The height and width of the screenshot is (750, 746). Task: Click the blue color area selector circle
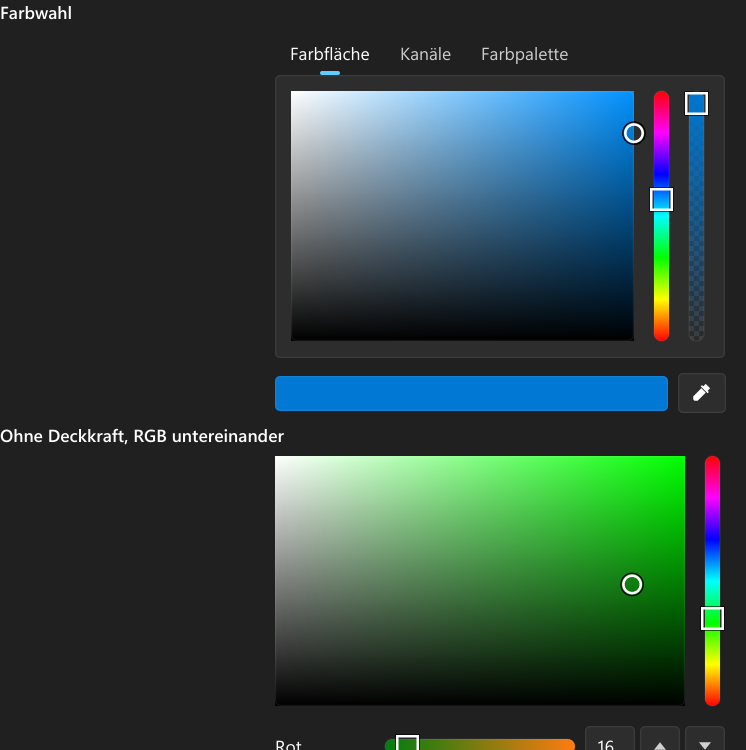[634, 133]
